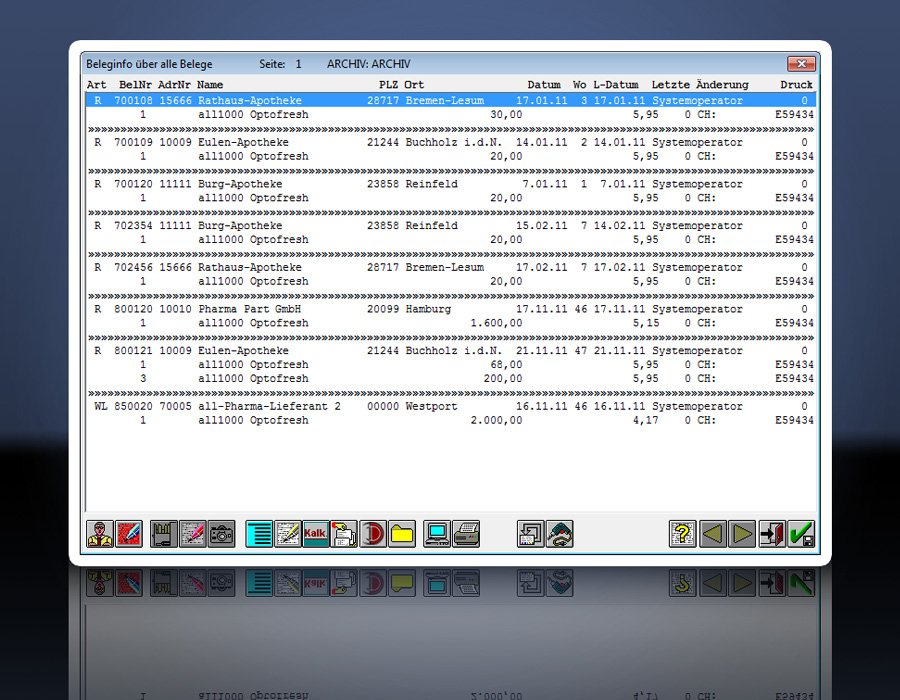Click the BelNr column header

(135, 85)
